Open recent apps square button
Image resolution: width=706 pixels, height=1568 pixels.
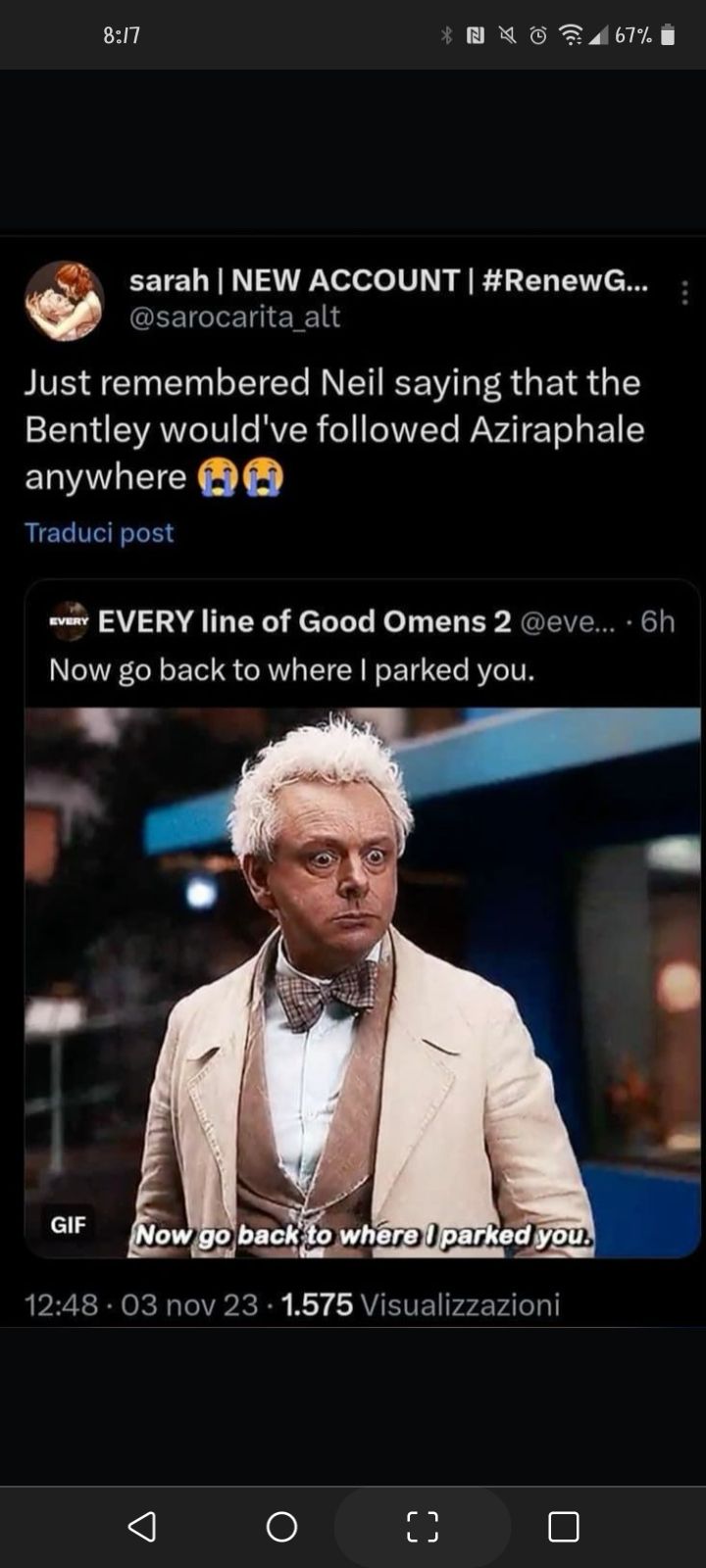click(x=564, y=1526)
